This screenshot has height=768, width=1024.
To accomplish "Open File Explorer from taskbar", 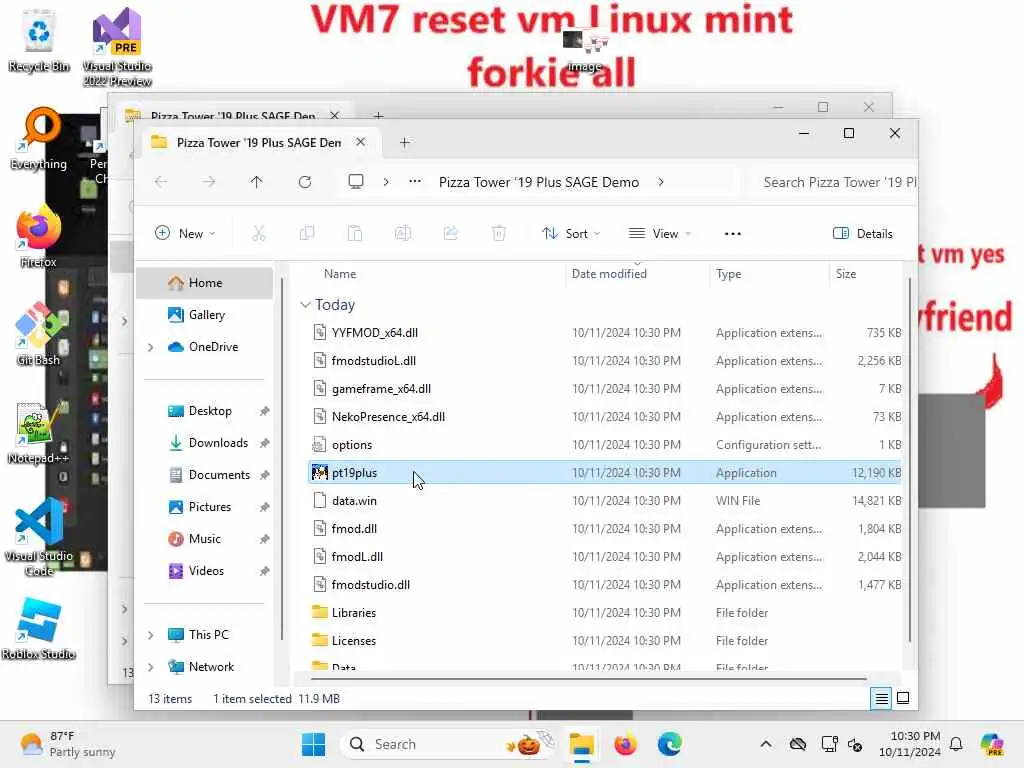I will pyautogui.click(x=581, y=744).
